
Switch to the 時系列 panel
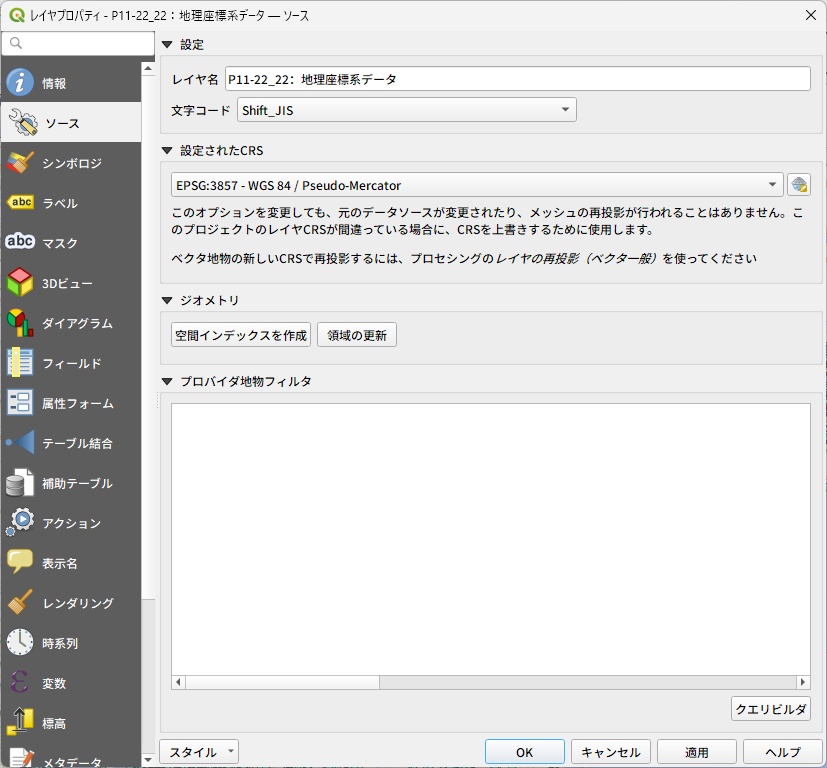72,642
